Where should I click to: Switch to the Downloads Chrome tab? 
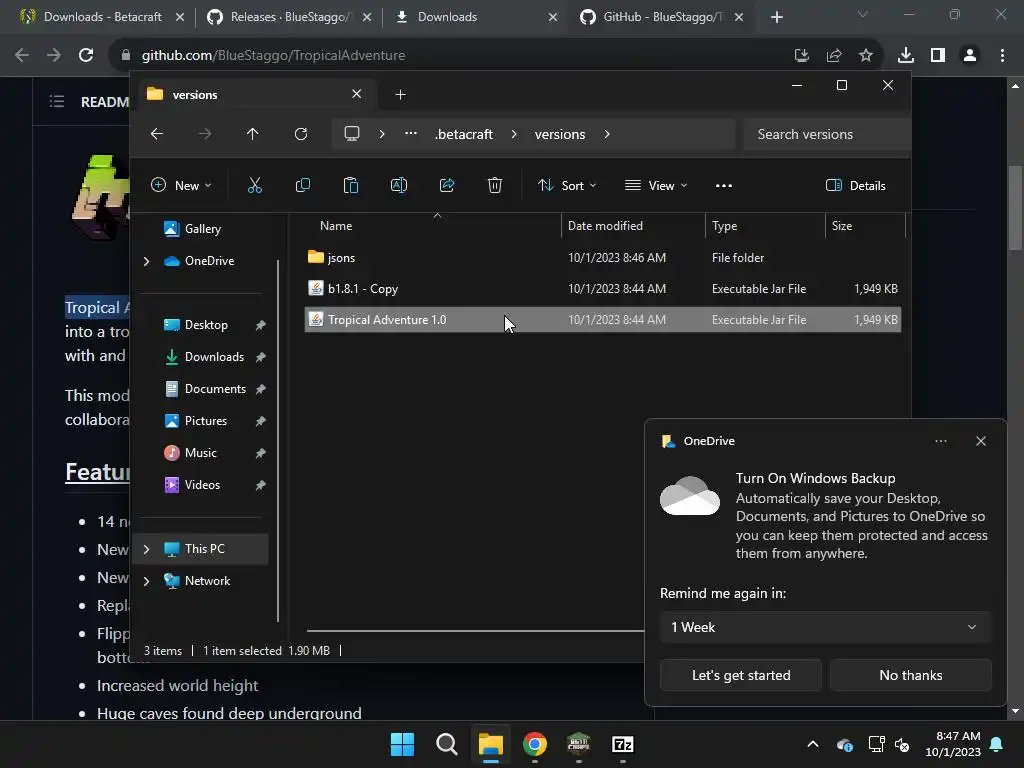pos(477,17)
